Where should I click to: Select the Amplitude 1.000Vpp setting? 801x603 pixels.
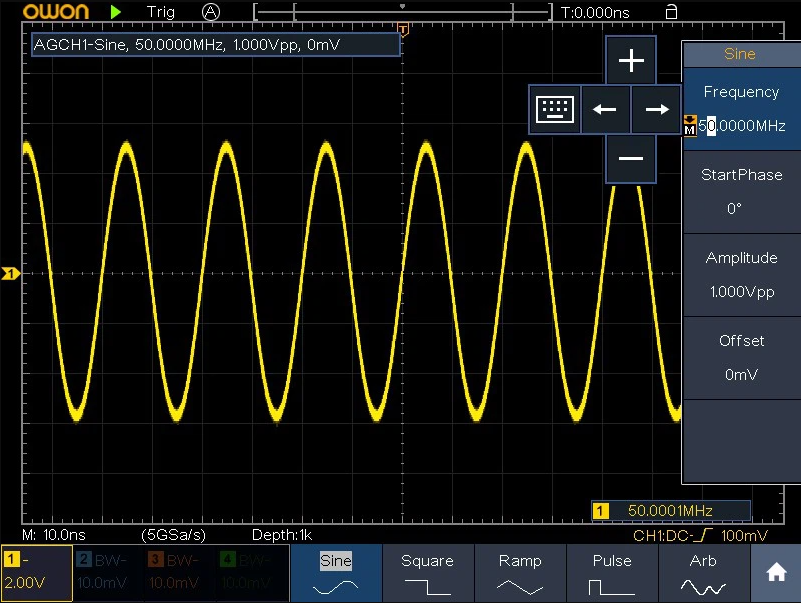pos(740,275)
